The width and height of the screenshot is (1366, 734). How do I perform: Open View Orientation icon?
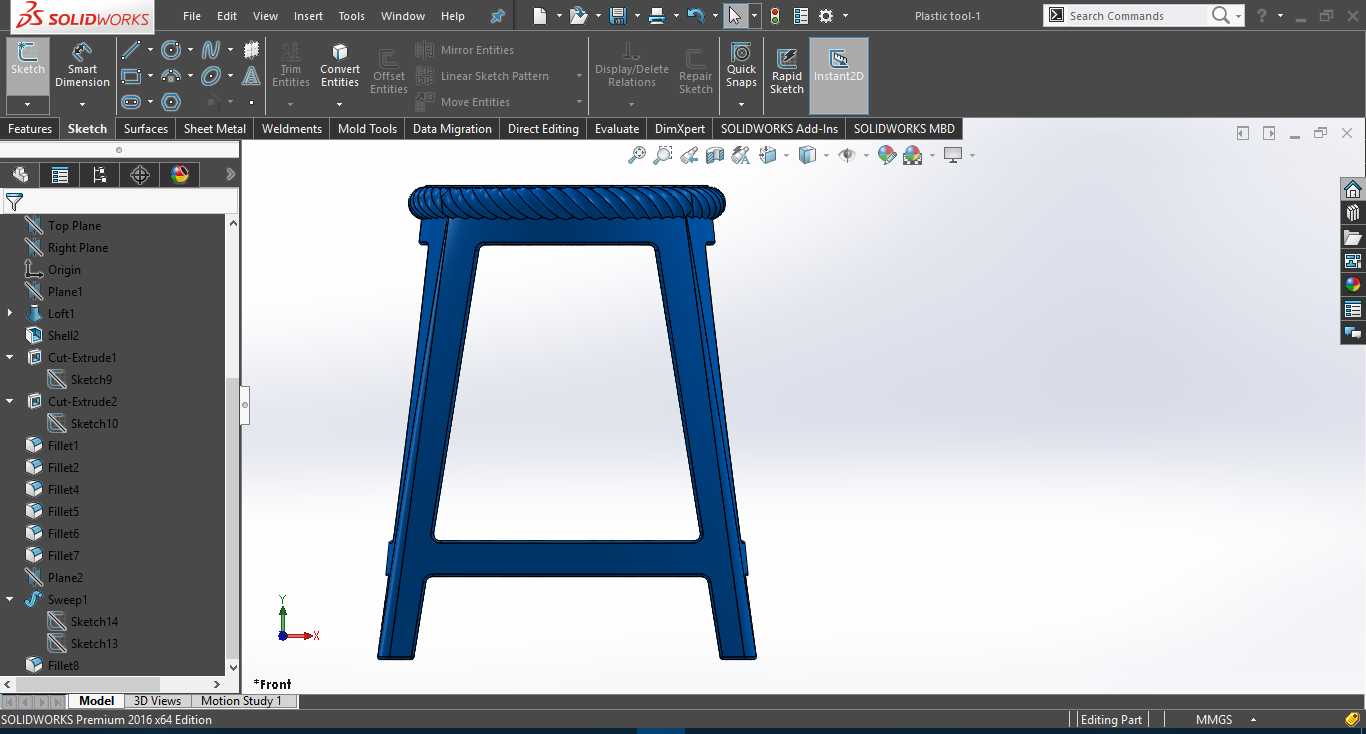click(767, 155)
